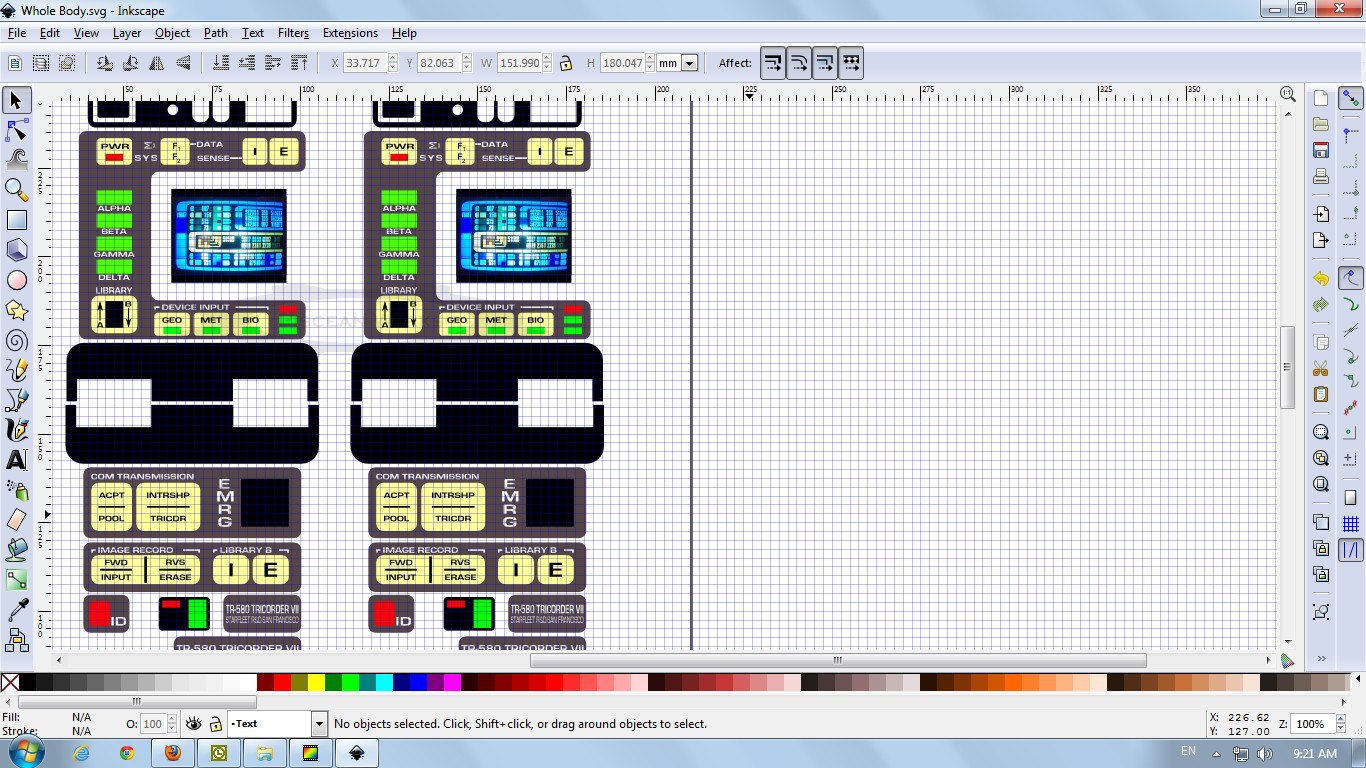Open the Object menu
1366x768 pixels.
tap(172, 33)
